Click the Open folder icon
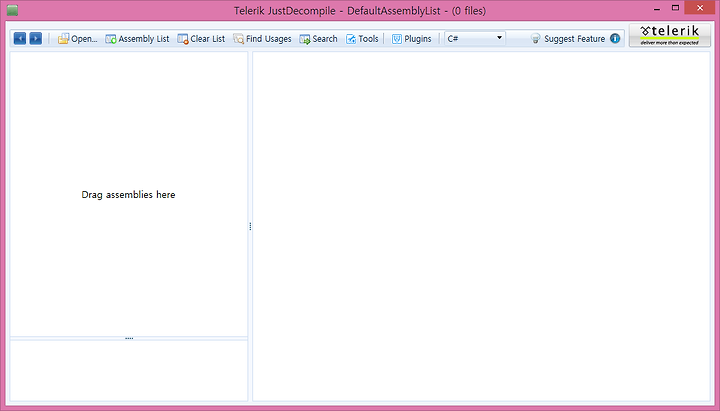Viewport: 720px width, 411px height. tap(63, 39)
